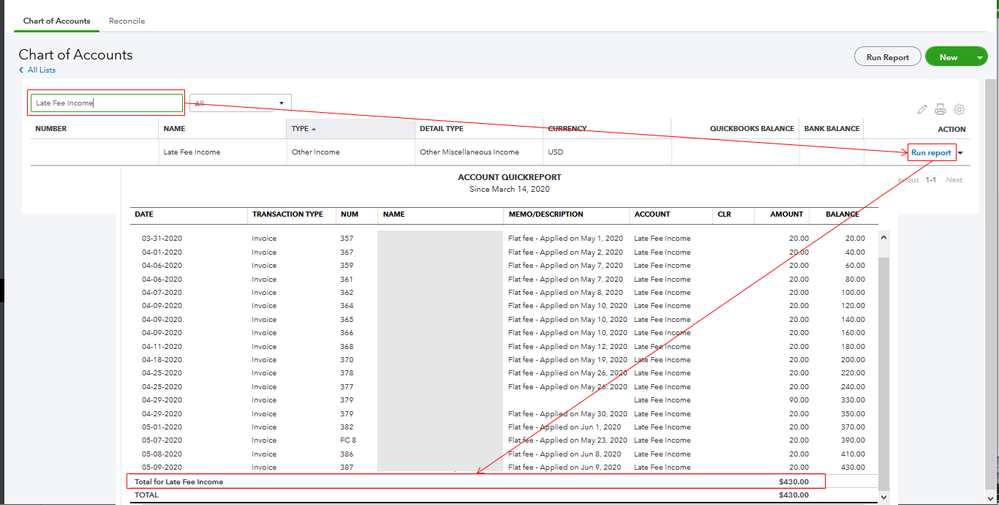Open the settings gear icon

pyautogui.click(x=959, y=110)
